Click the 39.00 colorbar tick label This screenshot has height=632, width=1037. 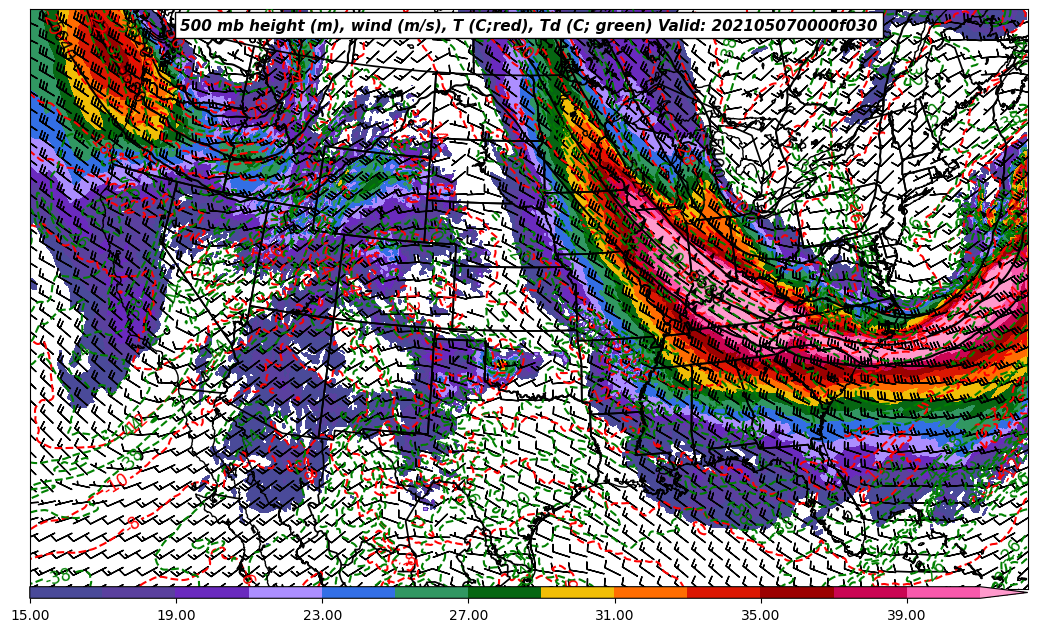pos(906,615)
